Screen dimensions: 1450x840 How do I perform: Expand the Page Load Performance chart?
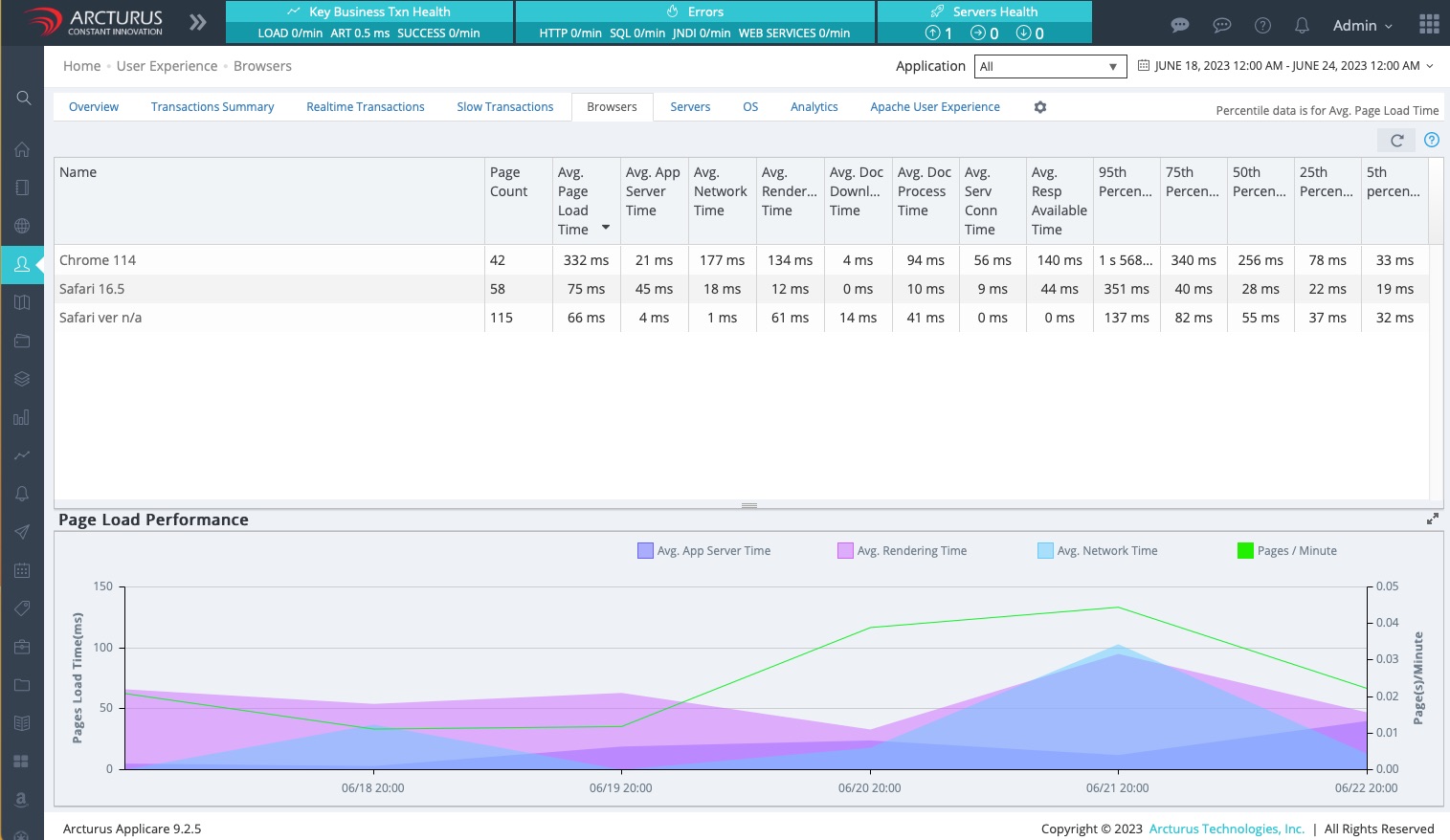click(1432, 519)
